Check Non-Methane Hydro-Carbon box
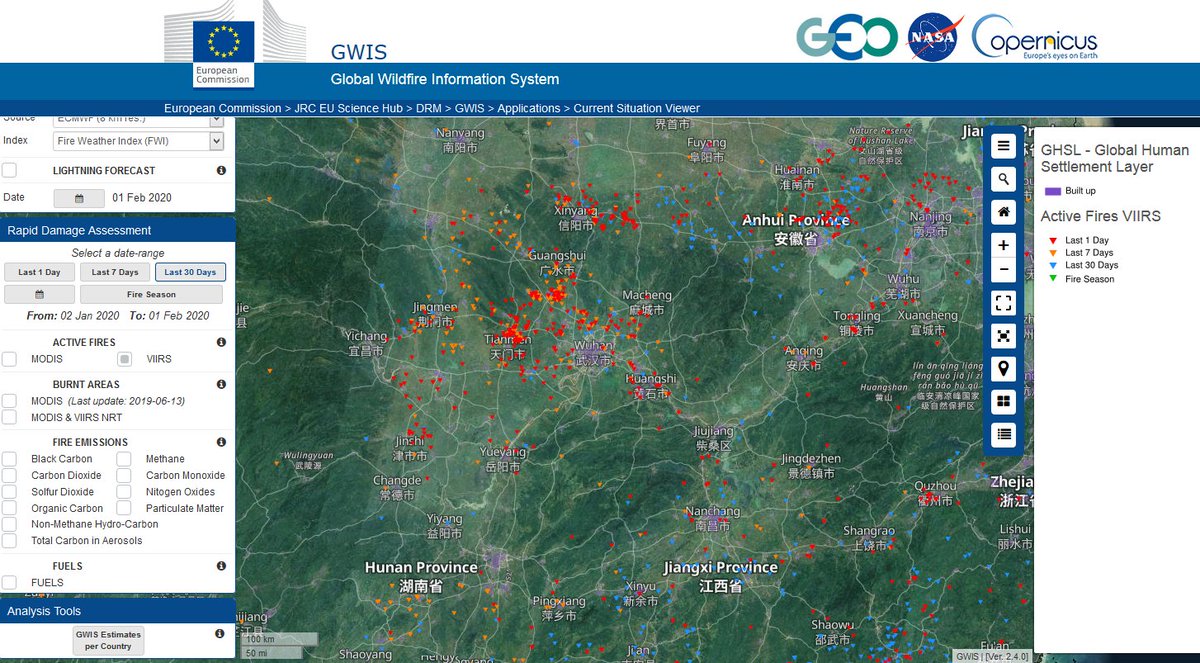 9,524
